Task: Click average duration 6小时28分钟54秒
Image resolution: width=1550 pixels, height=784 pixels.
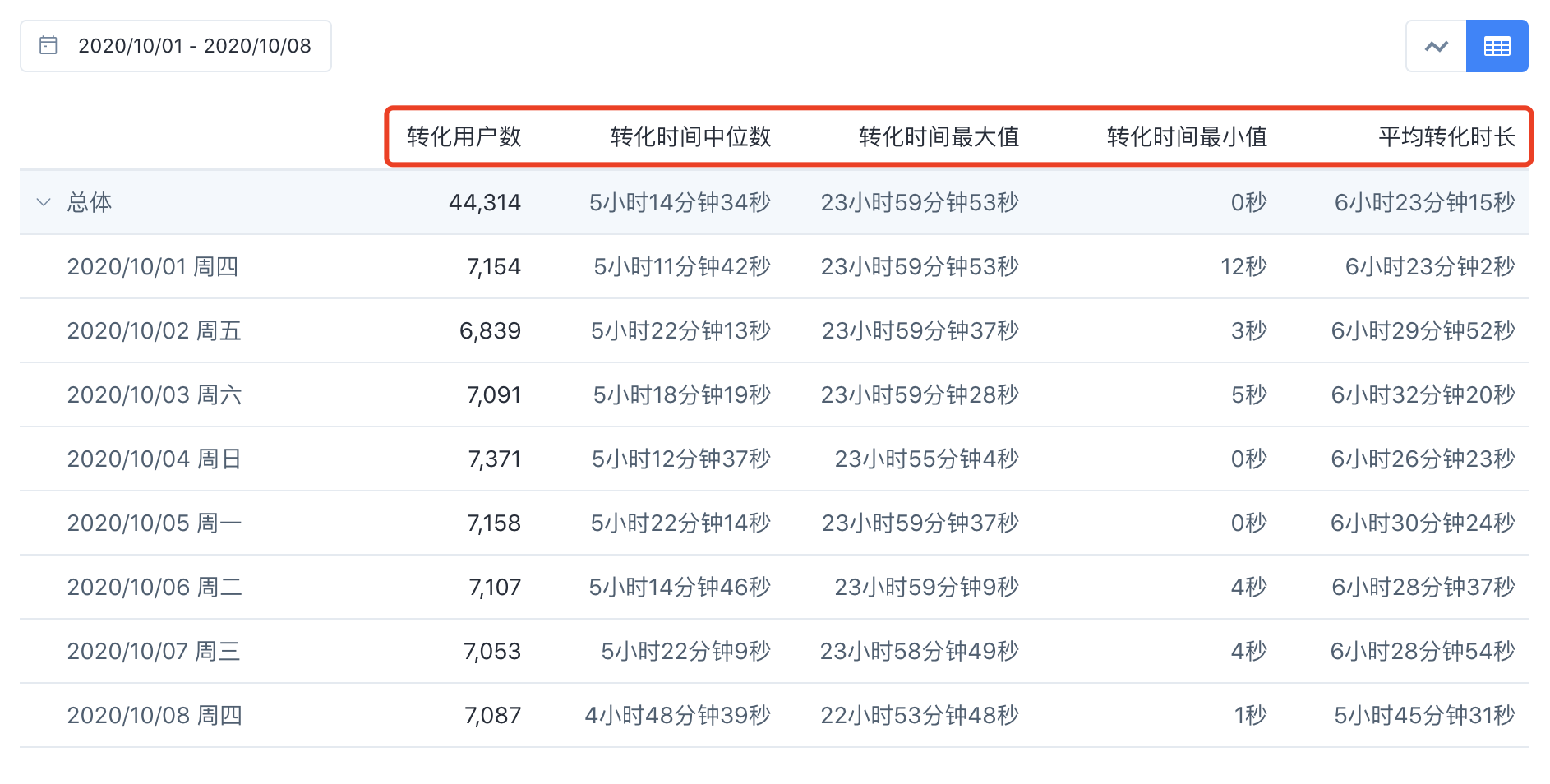Action: click(x=1423, y=651)
